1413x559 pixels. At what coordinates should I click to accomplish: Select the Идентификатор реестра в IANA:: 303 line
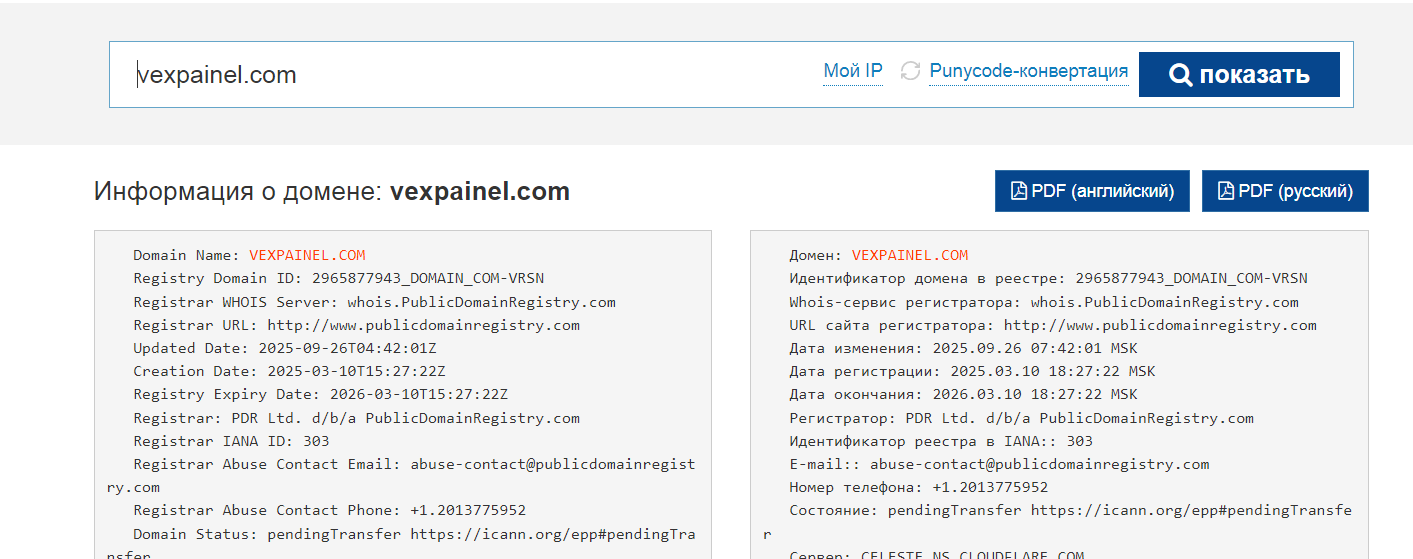(x=941, y=441)
